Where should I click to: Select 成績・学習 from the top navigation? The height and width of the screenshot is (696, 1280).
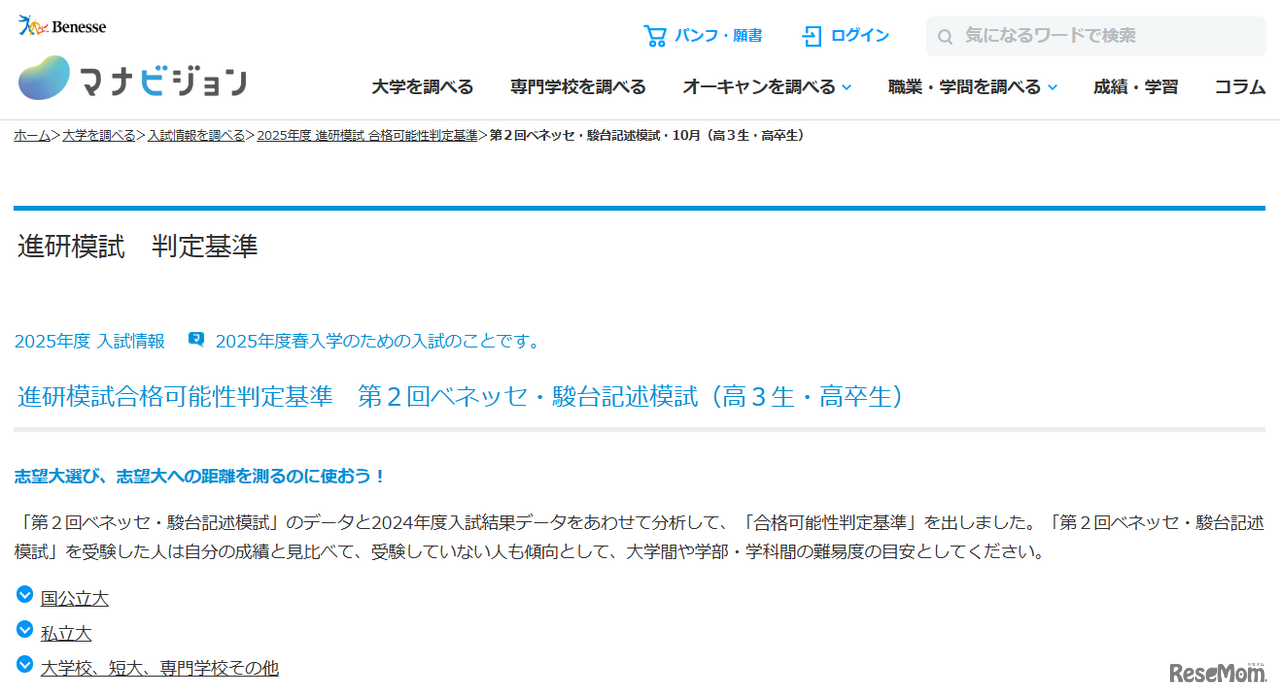click(1135, 87)
